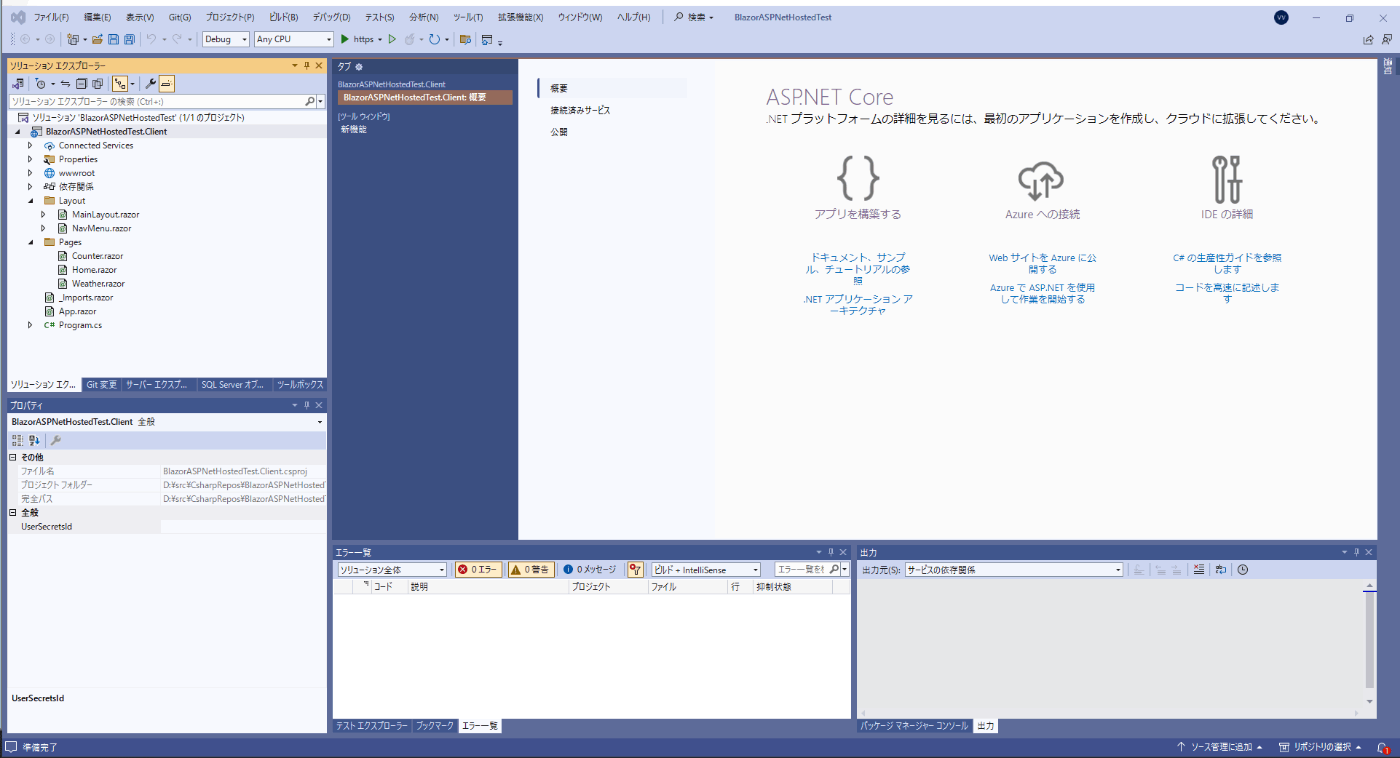Click the Live Share icon at top right
The height and width of the screenshot is (758, 1400).
(1368, 40)
